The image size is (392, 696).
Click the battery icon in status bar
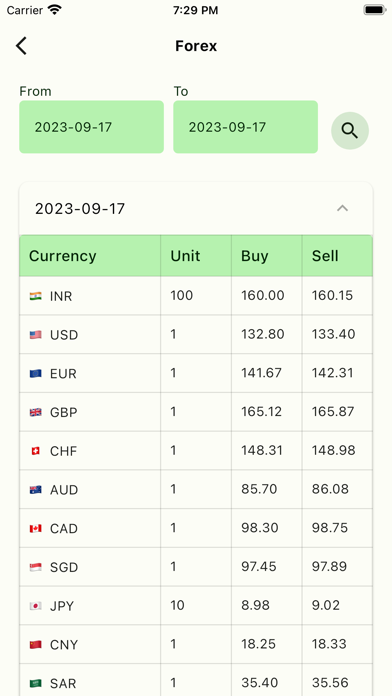[375, 10]
